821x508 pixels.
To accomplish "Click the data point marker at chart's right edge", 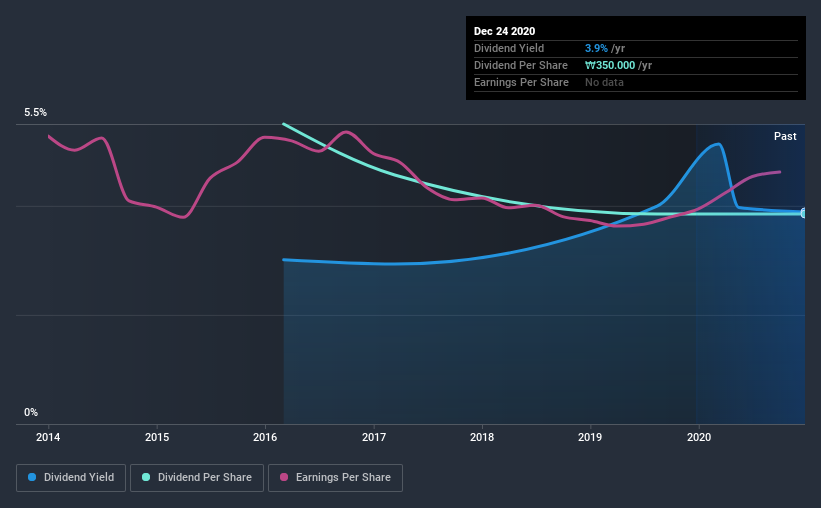I will point(803,213).
